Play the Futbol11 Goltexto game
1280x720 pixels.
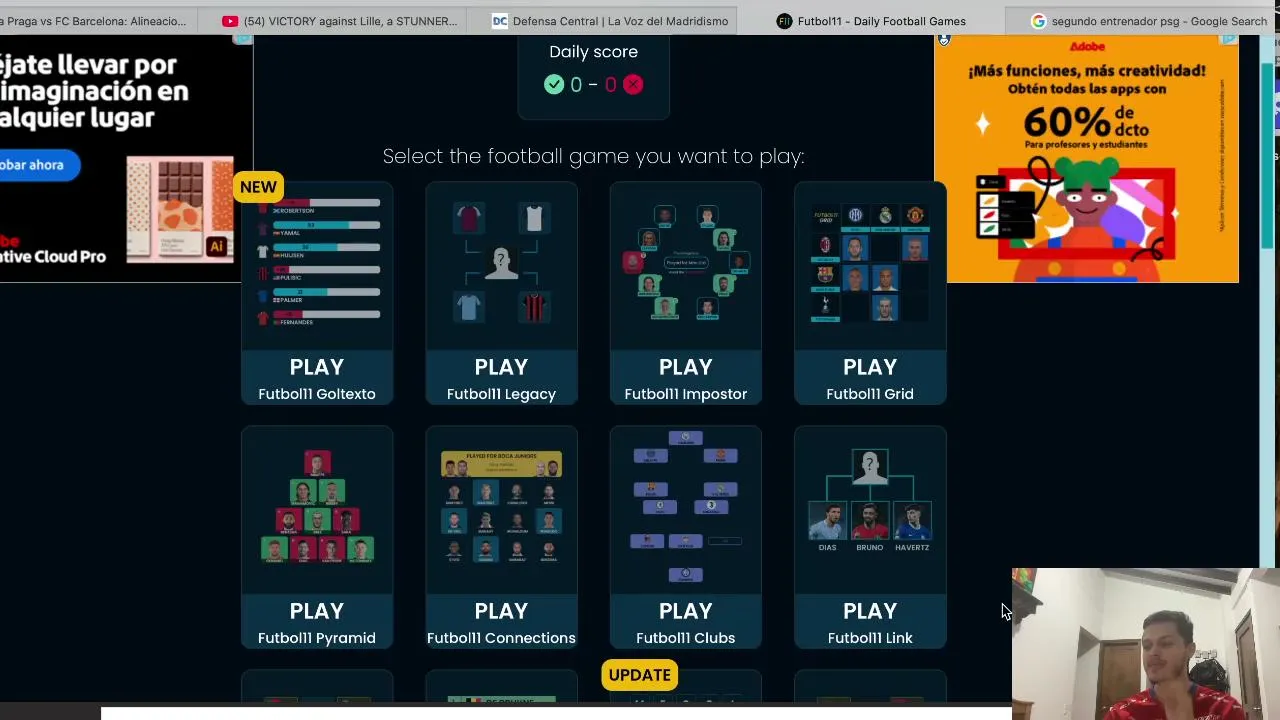tap(317, 378)
